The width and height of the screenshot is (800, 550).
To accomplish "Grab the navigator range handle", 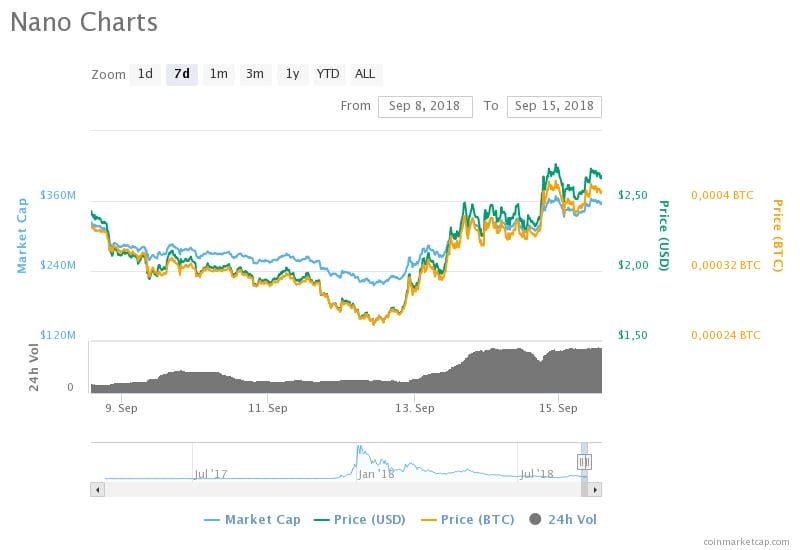I will point(584,462).
